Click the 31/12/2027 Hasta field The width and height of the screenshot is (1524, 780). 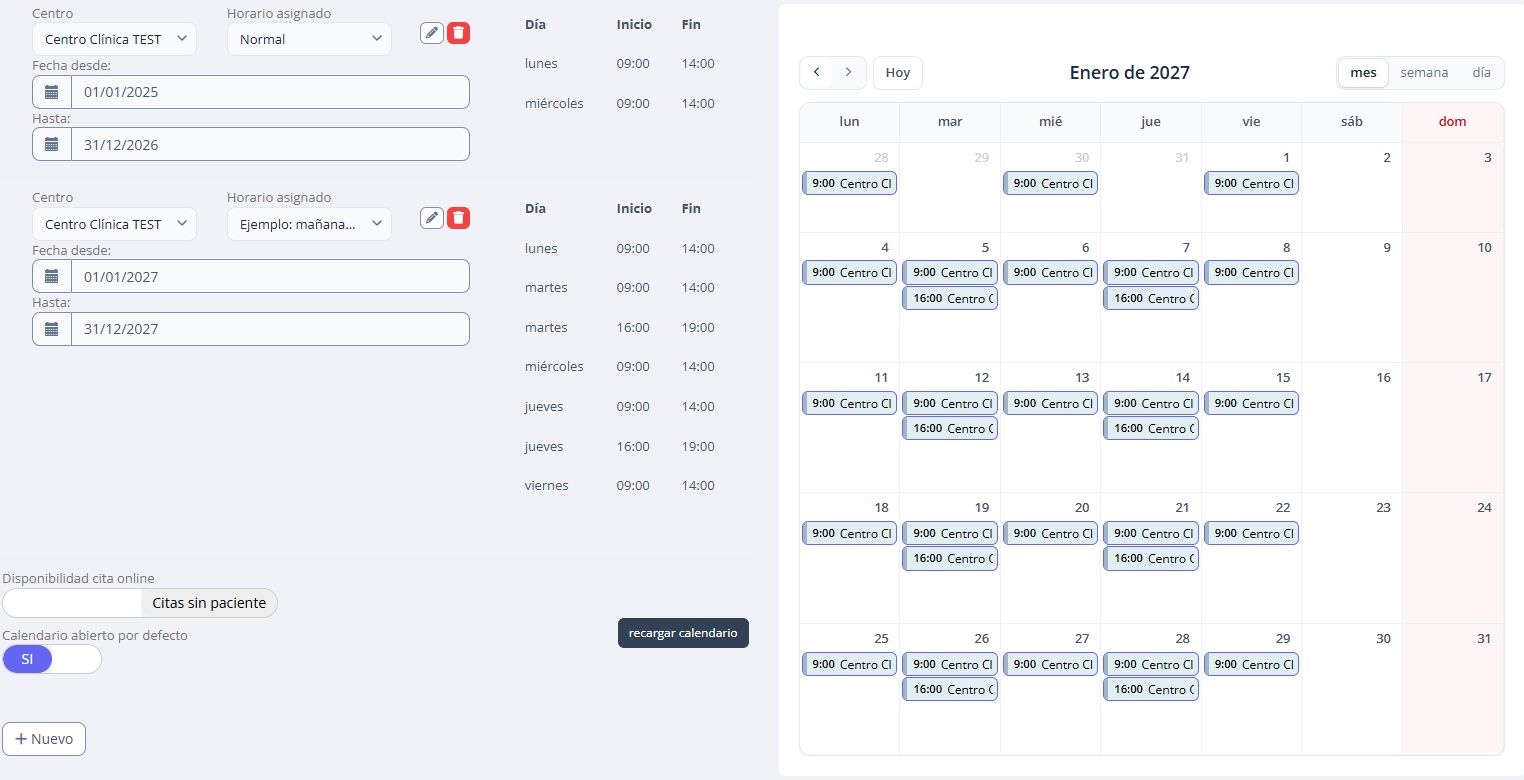tap(270, 329)
